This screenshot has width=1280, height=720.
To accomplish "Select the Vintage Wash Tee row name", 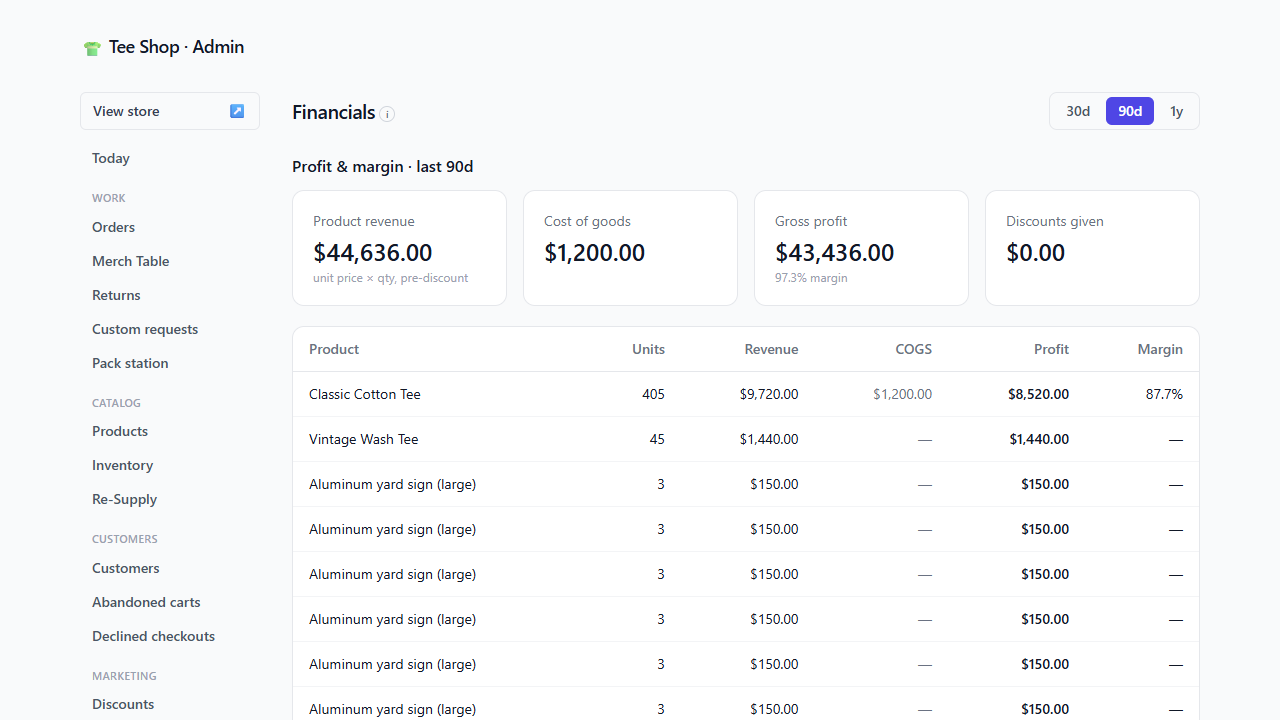I will (x=364, y=439).
